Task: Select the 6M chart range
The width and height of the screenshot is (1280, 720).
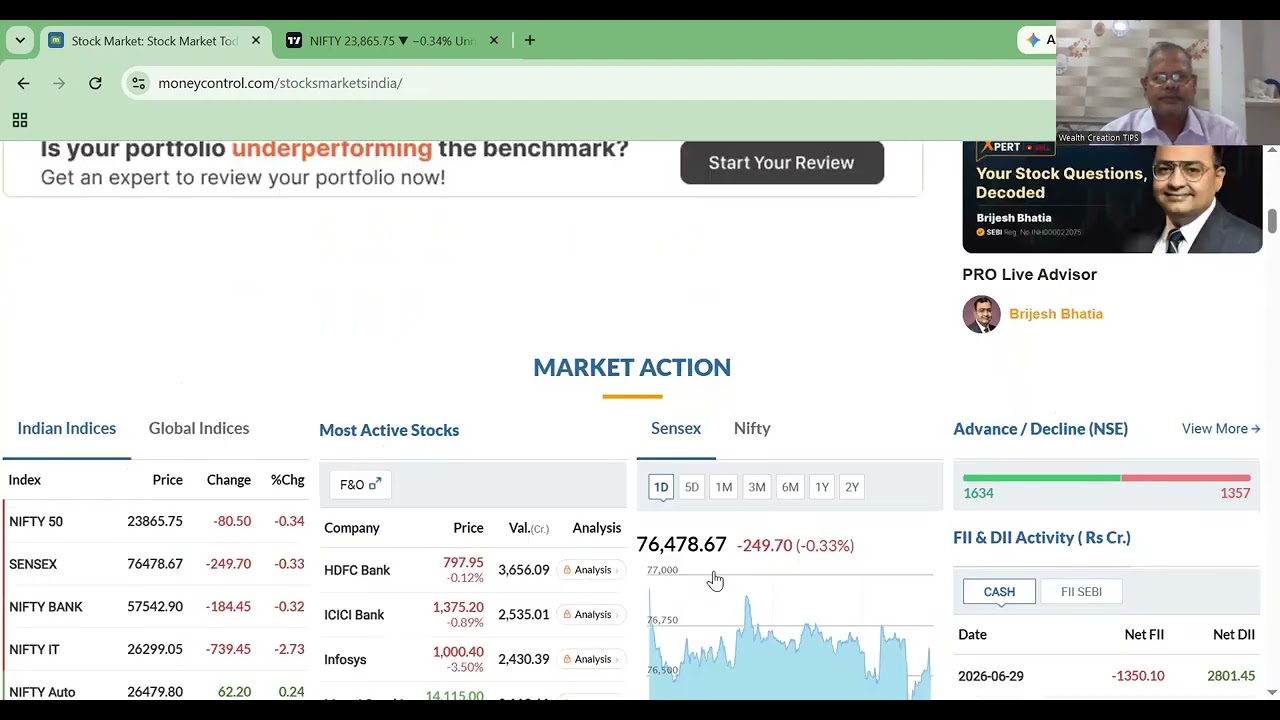Action: [x=790, y=487]
